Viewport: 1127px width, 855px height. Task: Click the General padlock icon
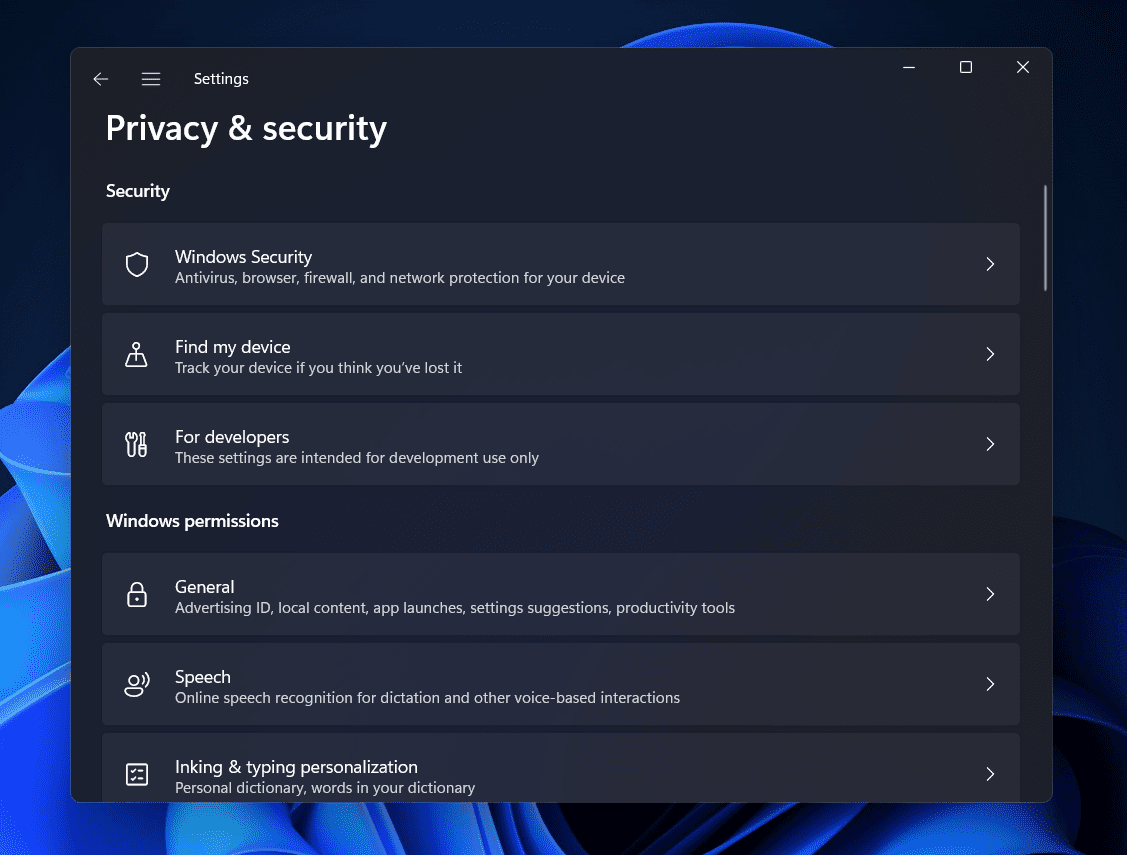137,594
